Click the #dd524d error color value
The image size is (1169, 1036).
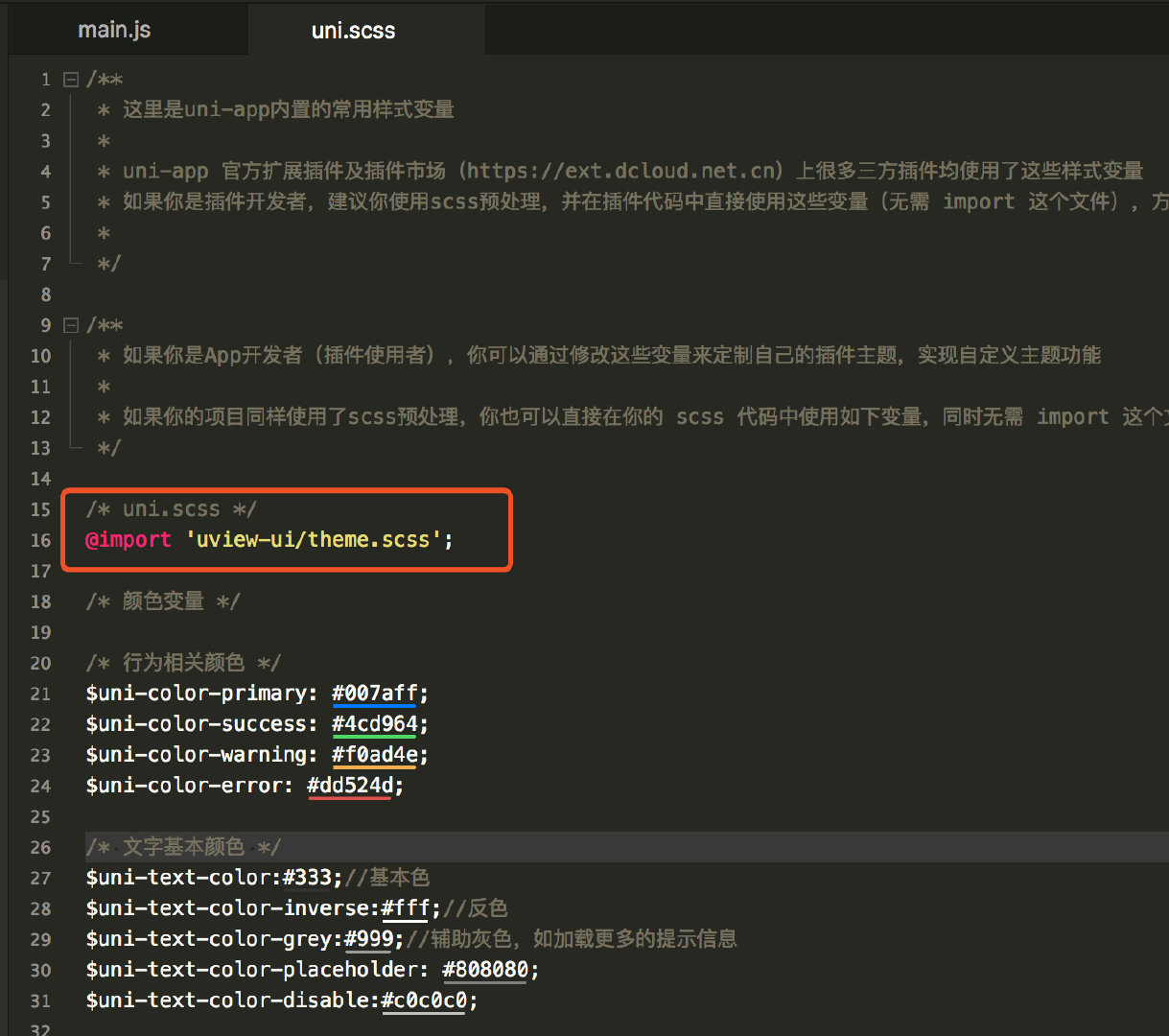click(x=350, y=785)
